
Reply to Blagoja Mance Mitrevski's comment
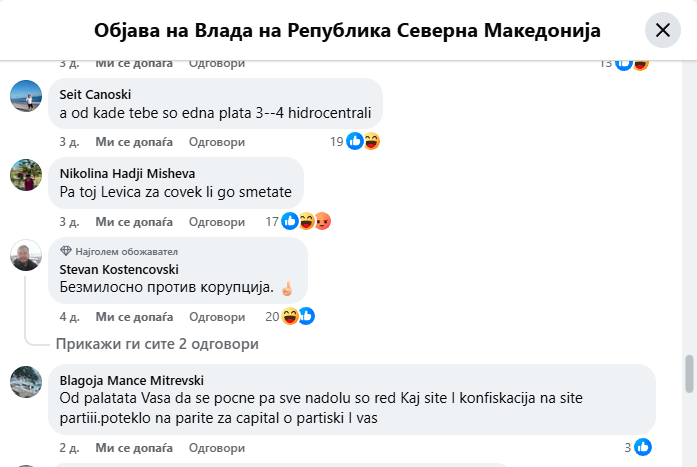coord(217,447)
